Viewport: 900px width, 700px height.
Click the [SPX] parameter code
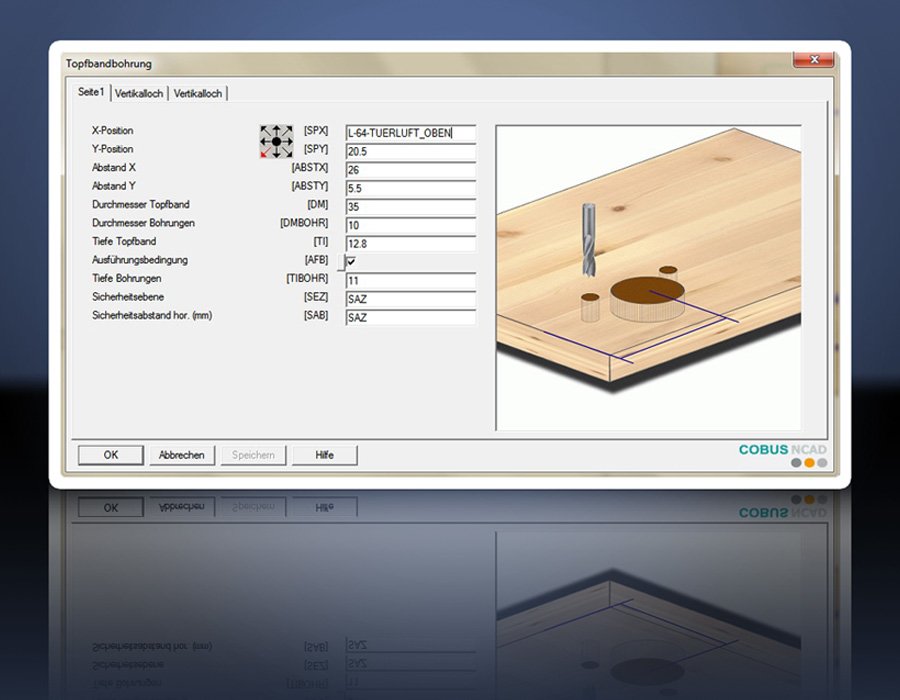point(316,131)
